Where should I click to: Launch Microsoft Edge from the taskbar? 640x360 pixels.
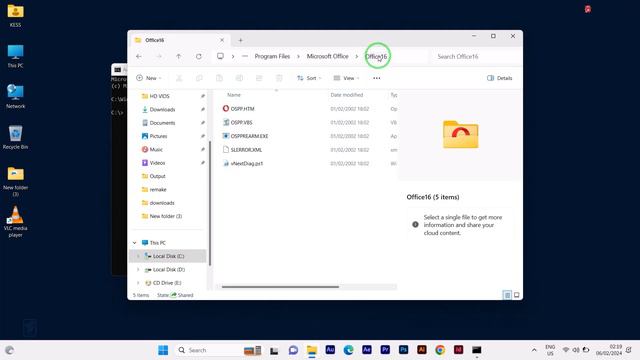click(349, 350)
